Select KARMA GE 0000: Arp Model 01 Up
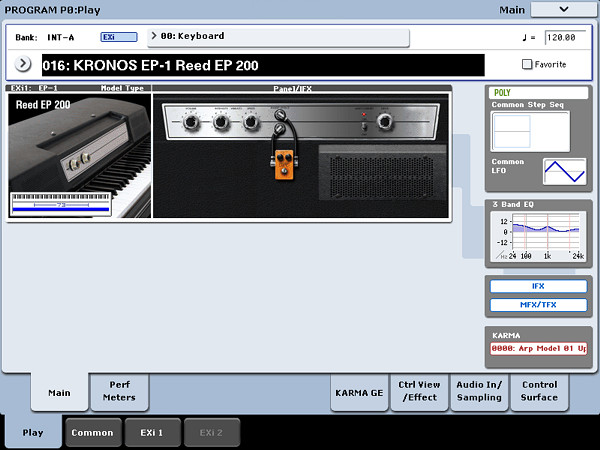This screenshot has width=600, height=450. (538, 349)
